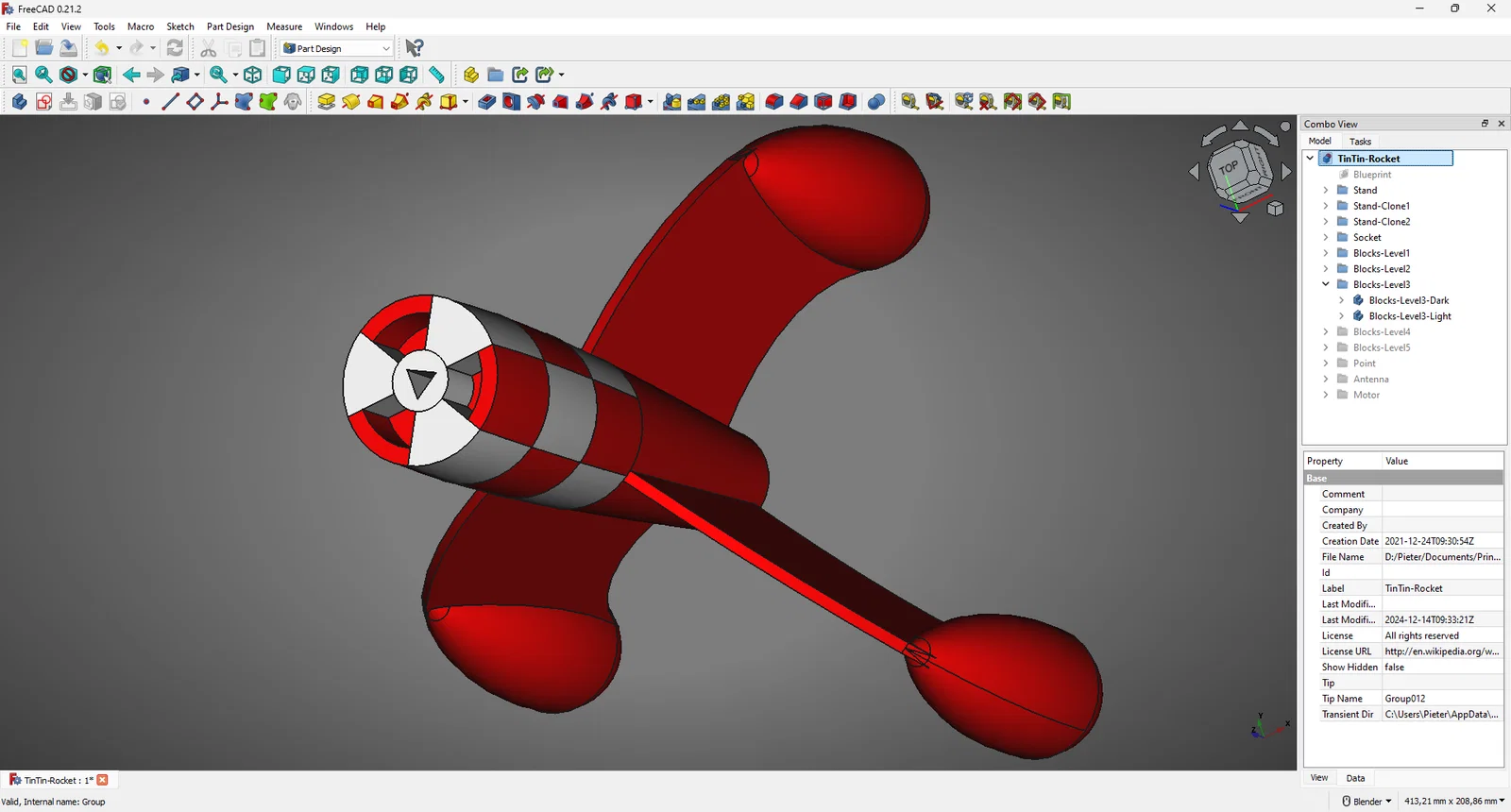Click the Pad tool icon
This screenshot has width=1511, height=812.
coord(326,102)
